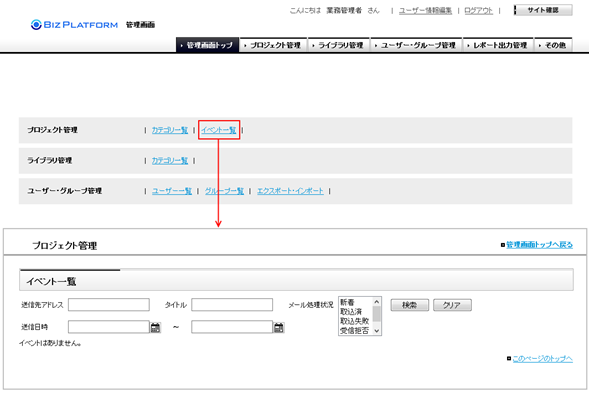Click このページのトップへ link

(x=542, y=359)
